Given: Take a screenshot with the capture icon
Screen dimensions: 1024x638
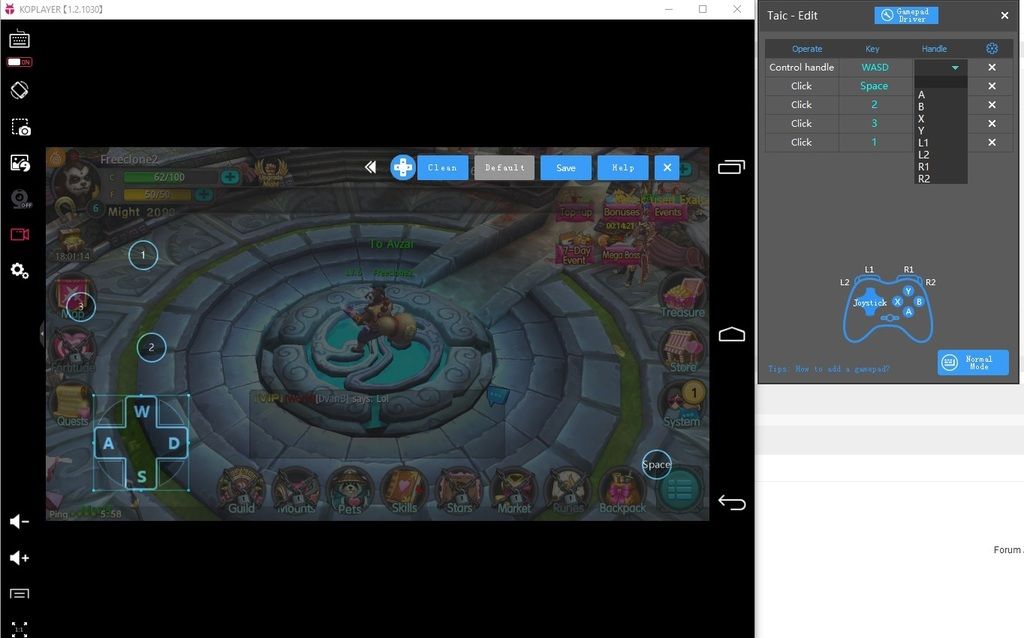Looking at the screenshot, I should click(20, 127).
